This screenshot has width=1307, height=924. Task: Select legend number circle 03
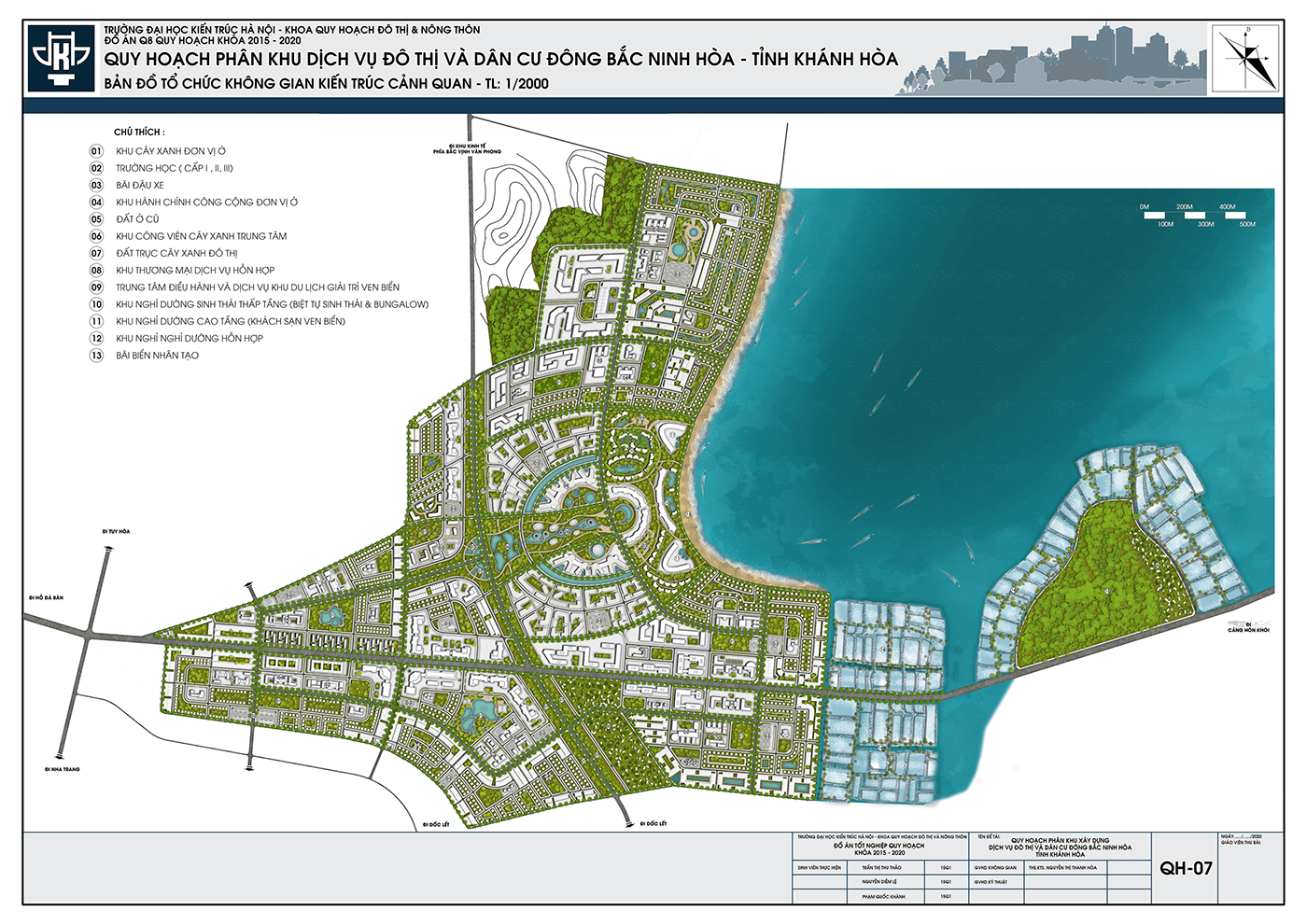[96, 185]
